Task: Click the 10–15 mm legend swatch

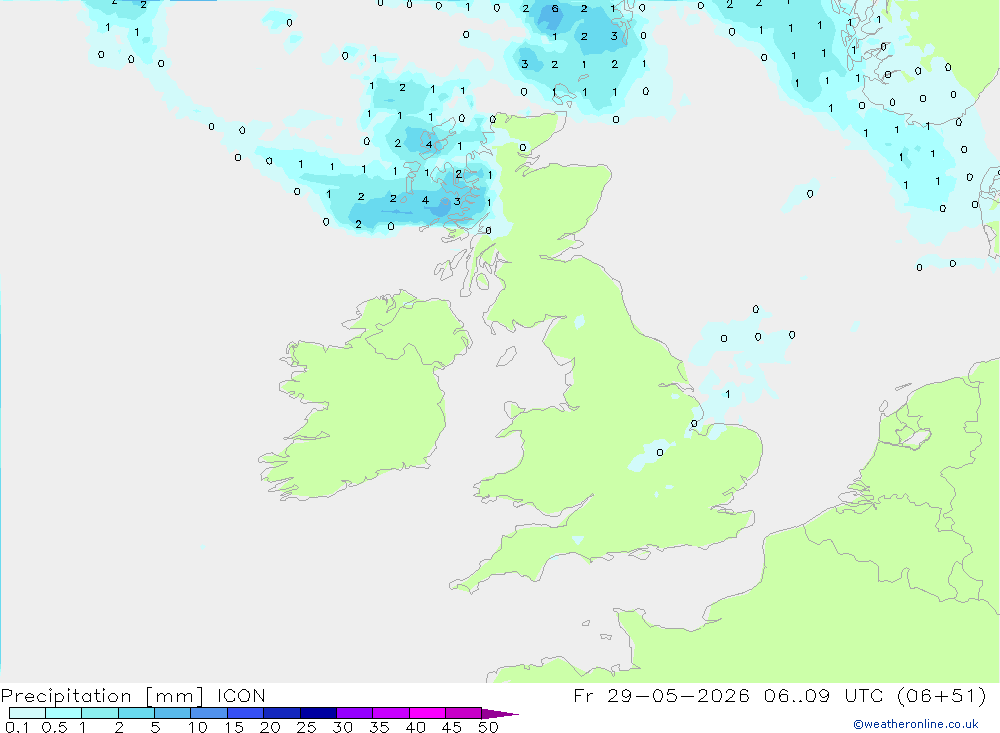Action: pyautogui.click(x=209, y=713)
